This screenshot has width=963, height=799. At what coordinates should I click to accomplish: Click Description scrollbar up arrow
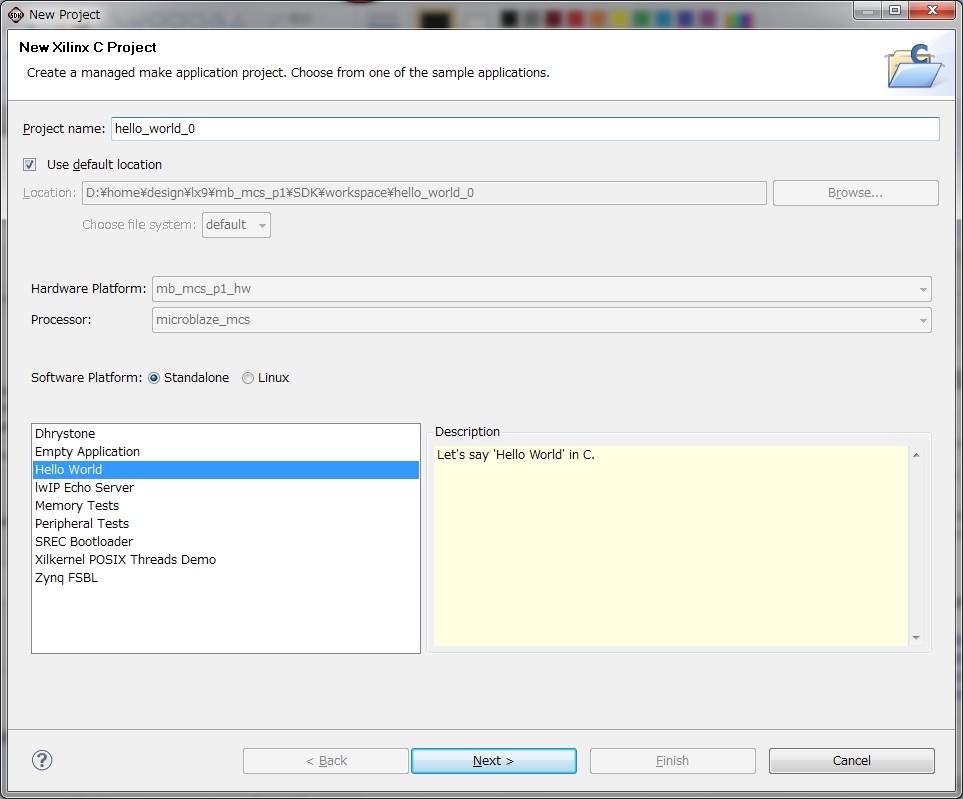coord(916,455)
